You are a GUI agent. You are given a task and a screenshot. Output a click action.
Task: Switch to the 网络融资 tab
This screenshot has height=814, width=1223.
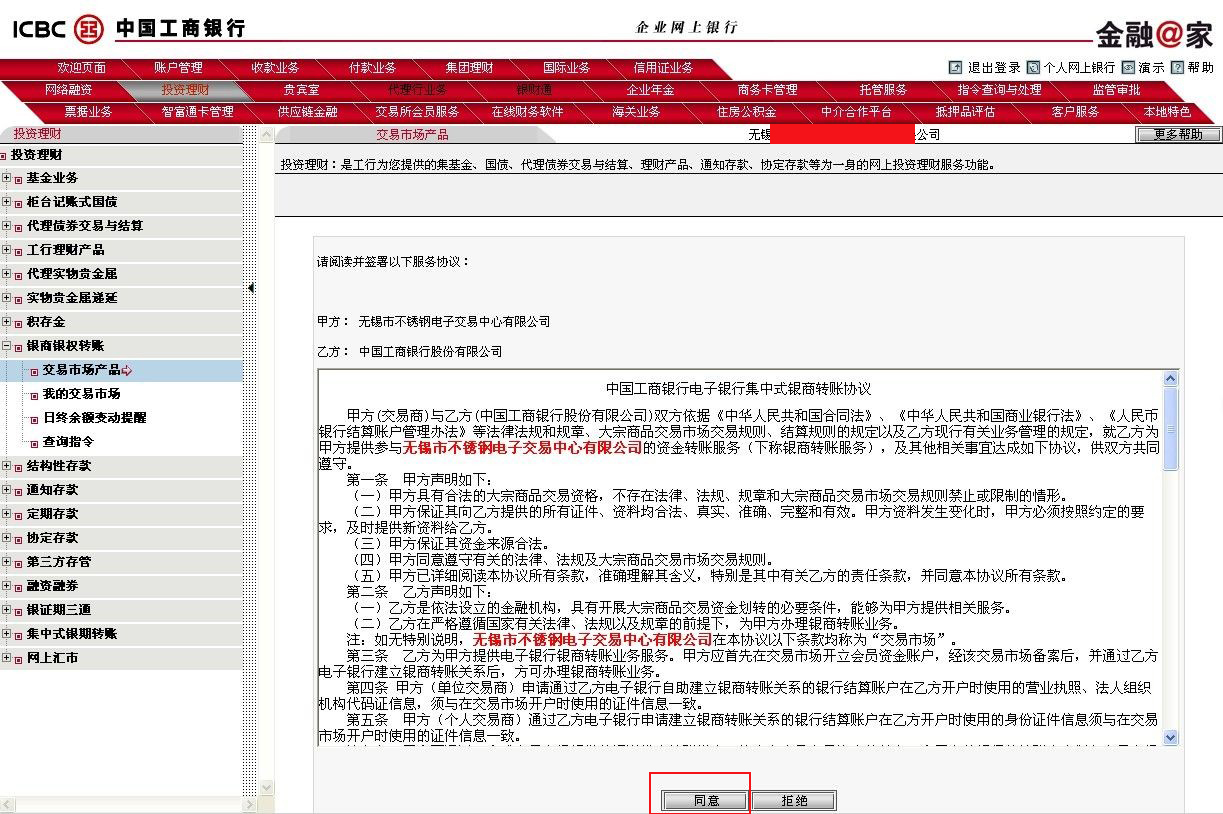[69, 90]
